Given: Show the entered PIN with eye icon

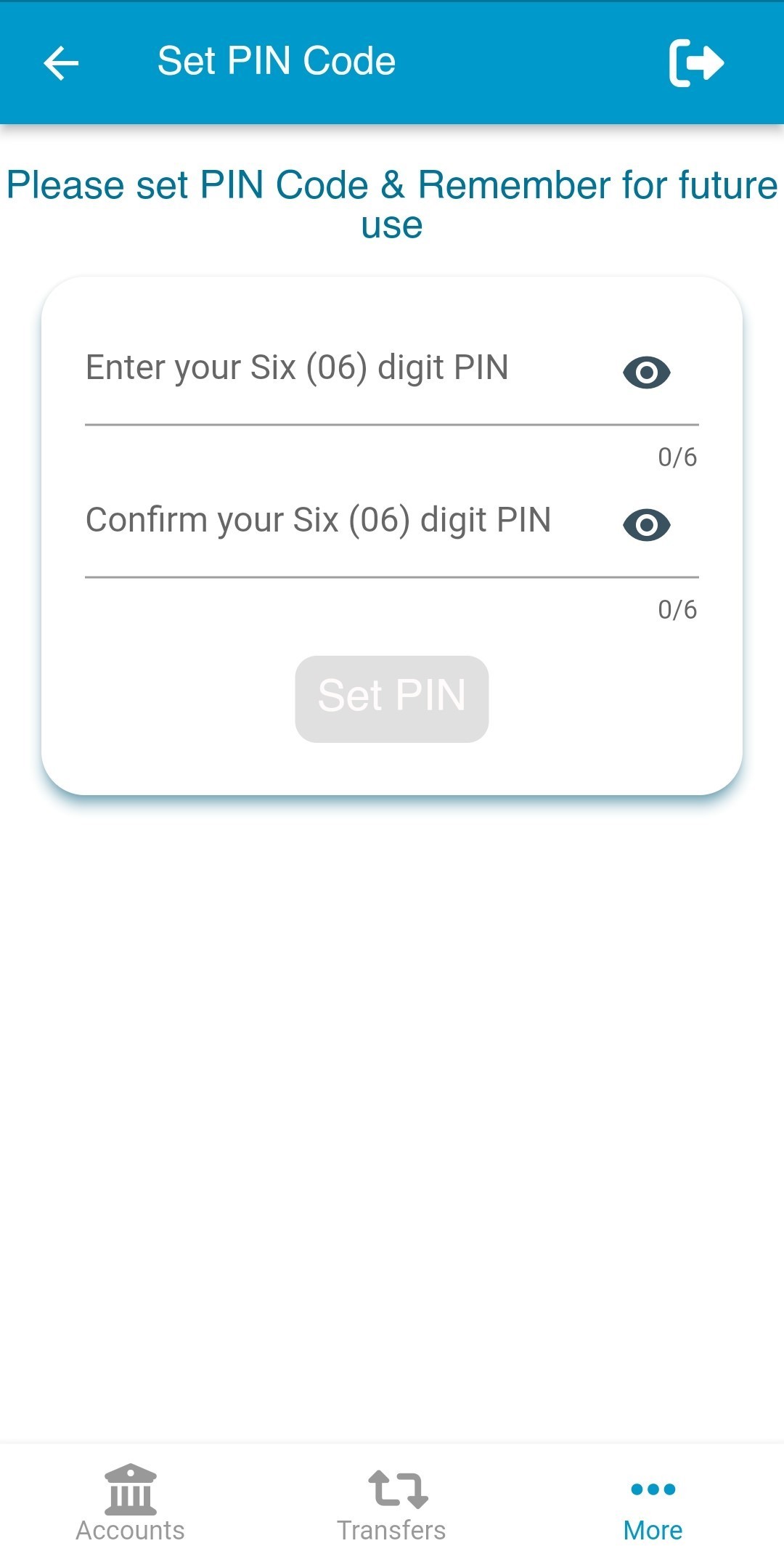Looking at the screenshot, I should point(646,373).
